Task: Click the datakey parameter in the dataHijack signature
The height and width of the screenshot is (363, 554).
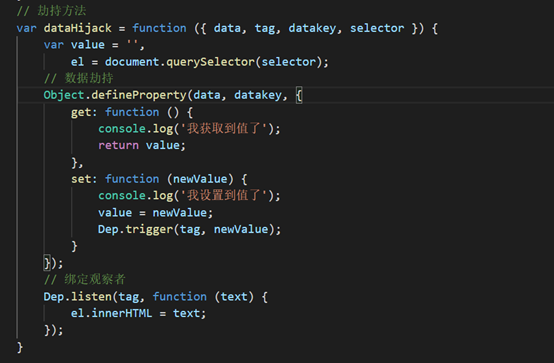Action: click(x=312, y=28)
